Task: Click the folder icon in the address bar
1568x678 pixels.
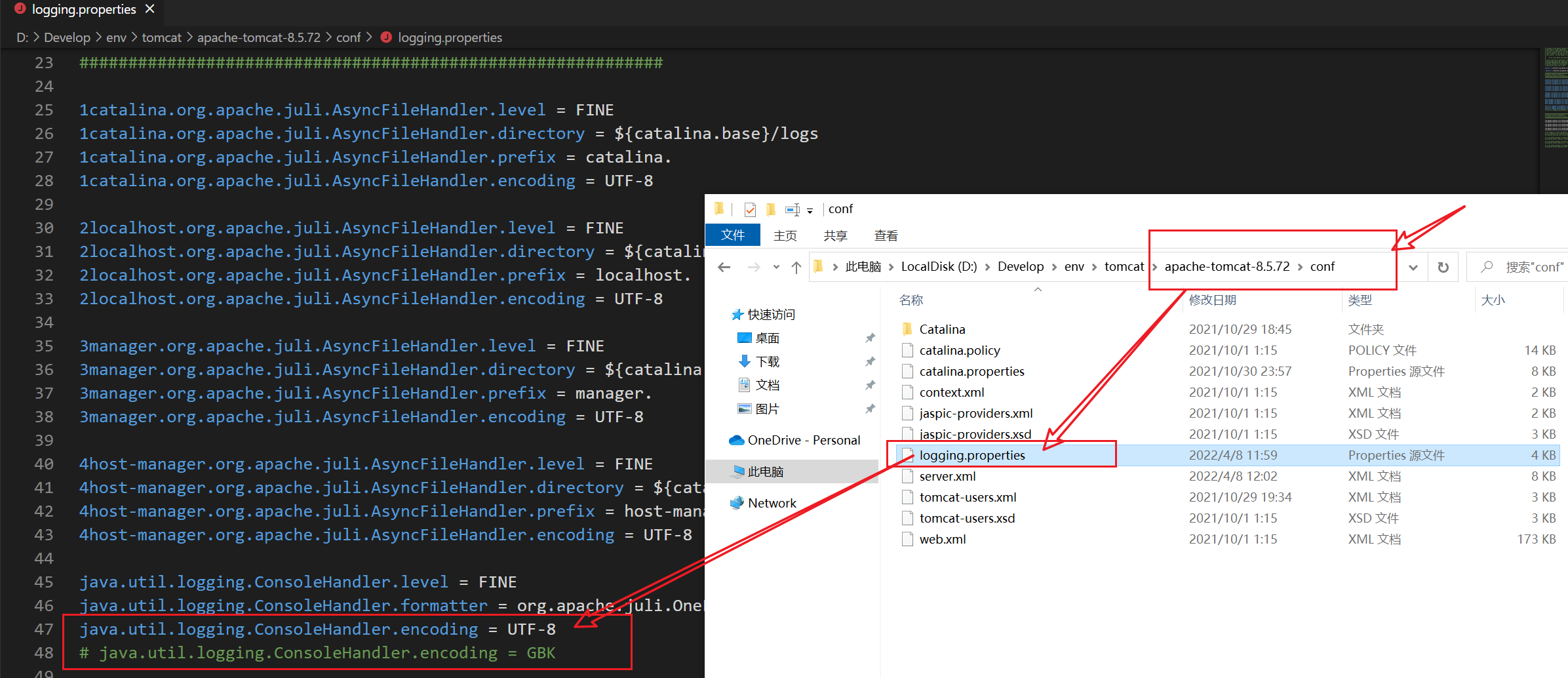Action: tap(818, 266)
